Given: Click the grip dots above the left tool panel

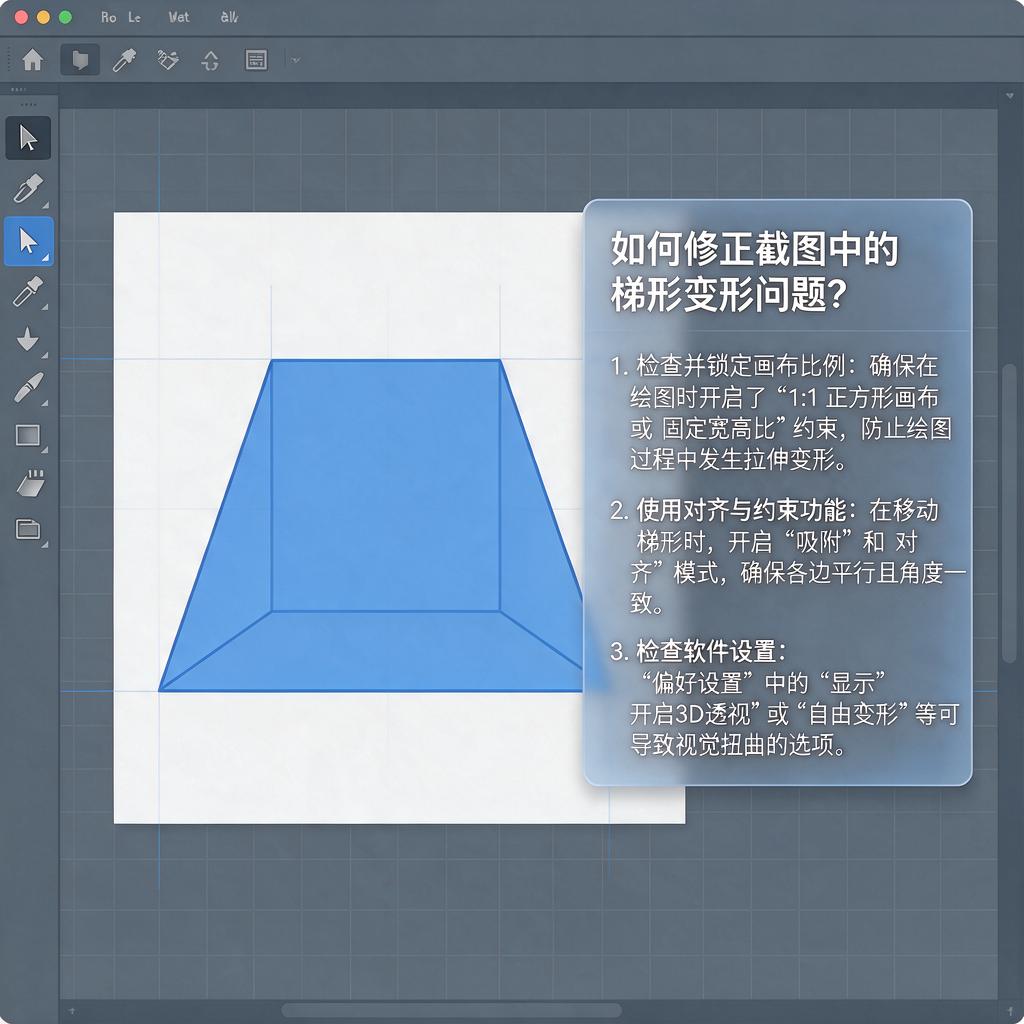Looking at the screenshot, I should (x=28, y=105).
